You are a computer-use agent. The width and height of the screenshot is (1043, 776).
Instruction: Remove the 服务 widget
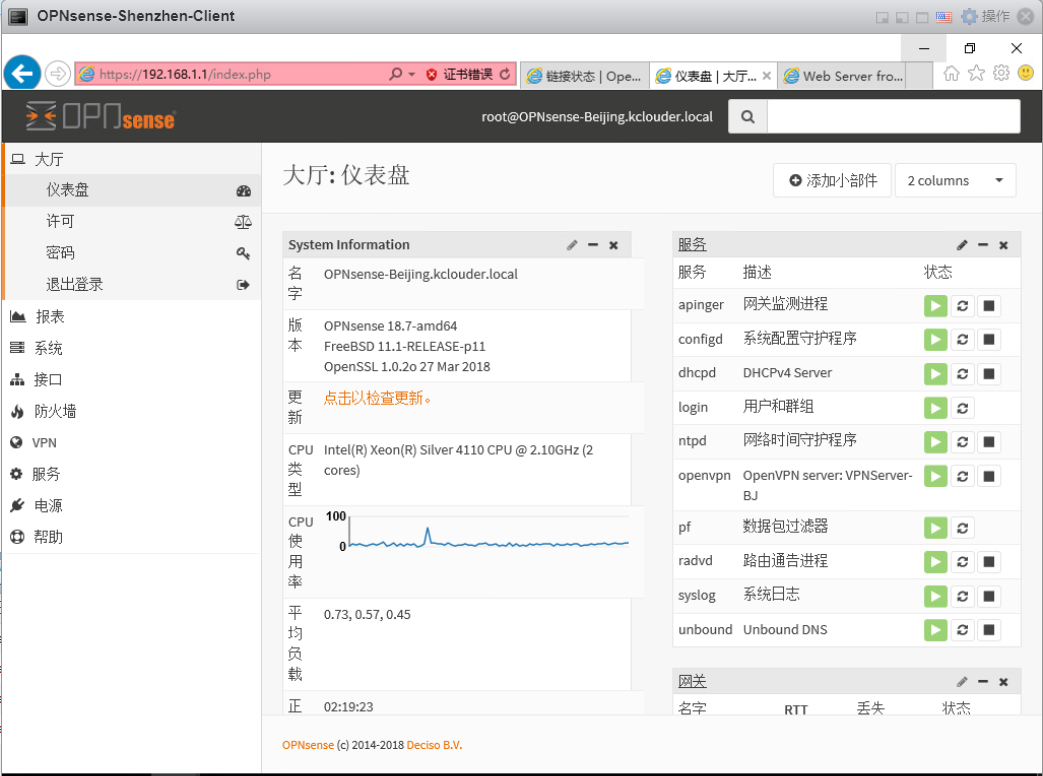coord(1003,245)
